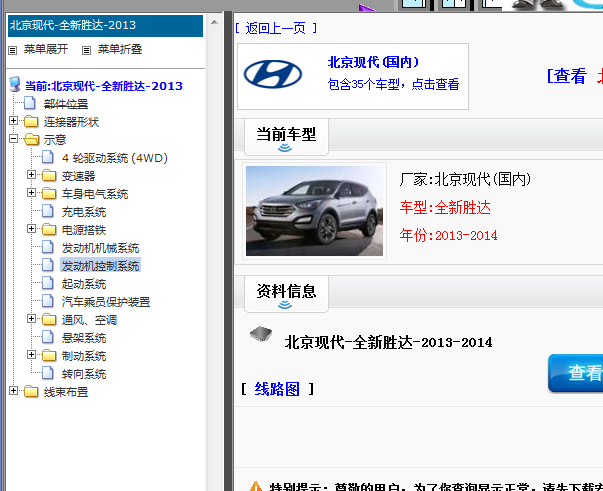Select the 资料信息 tab header
Viewport: 603px width, 491px height.
pos(286,294)
